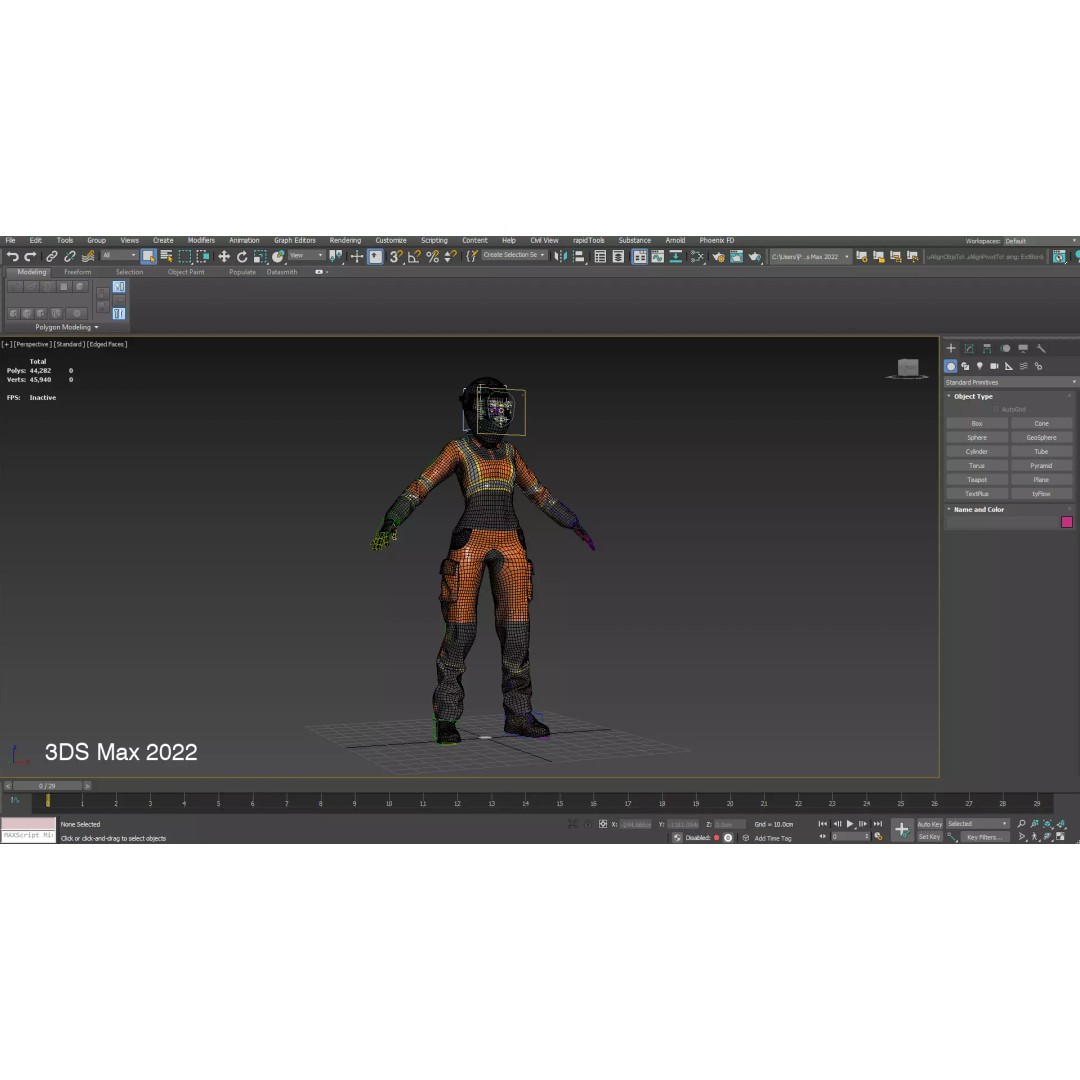Screen dimensions: 1080x1080
Task: Click the Play Animation button
Action: point(850,824)
